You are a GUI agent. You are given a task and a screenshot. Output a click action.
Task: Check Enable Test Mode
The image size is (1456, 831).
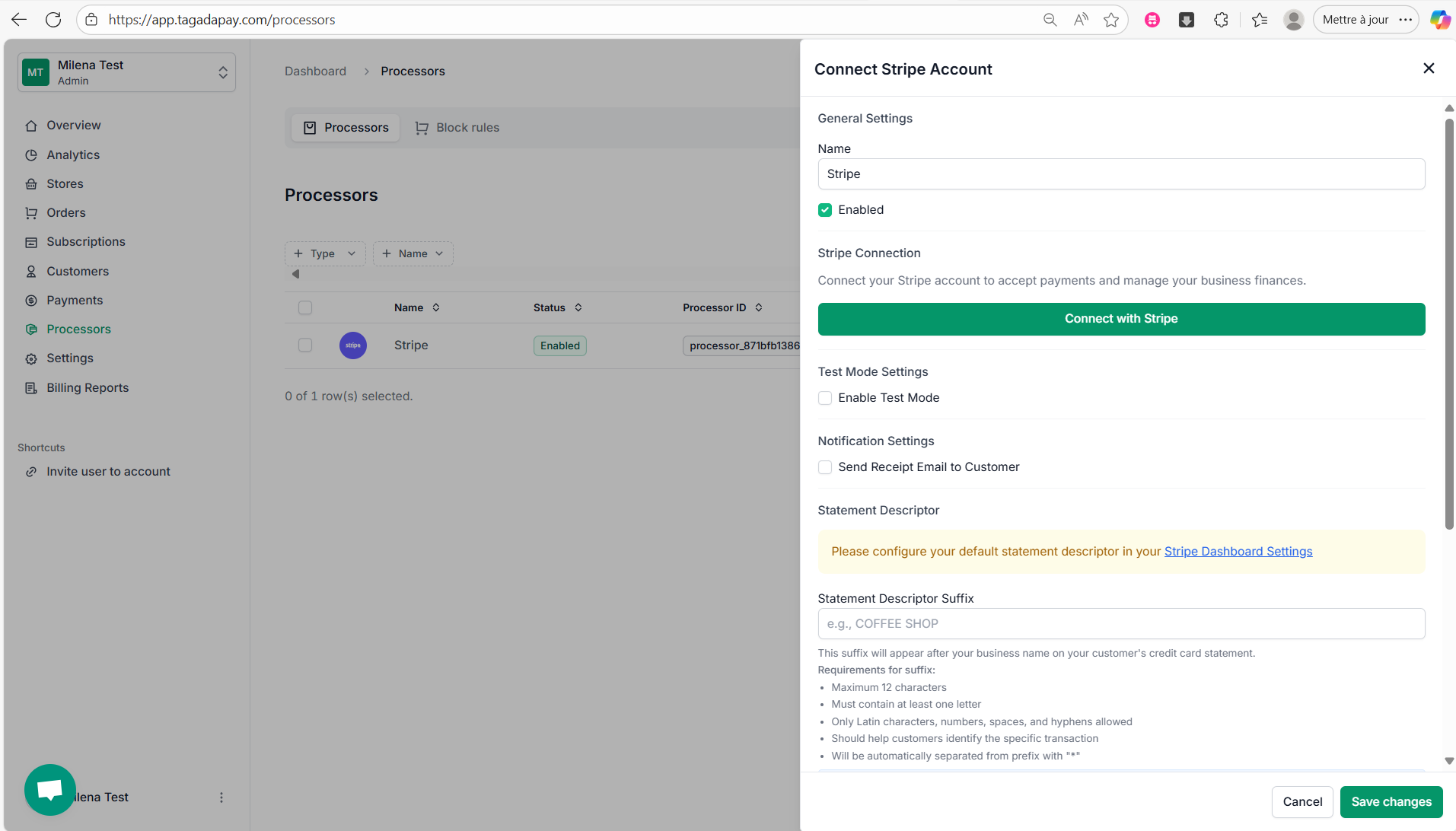point(825,398)
